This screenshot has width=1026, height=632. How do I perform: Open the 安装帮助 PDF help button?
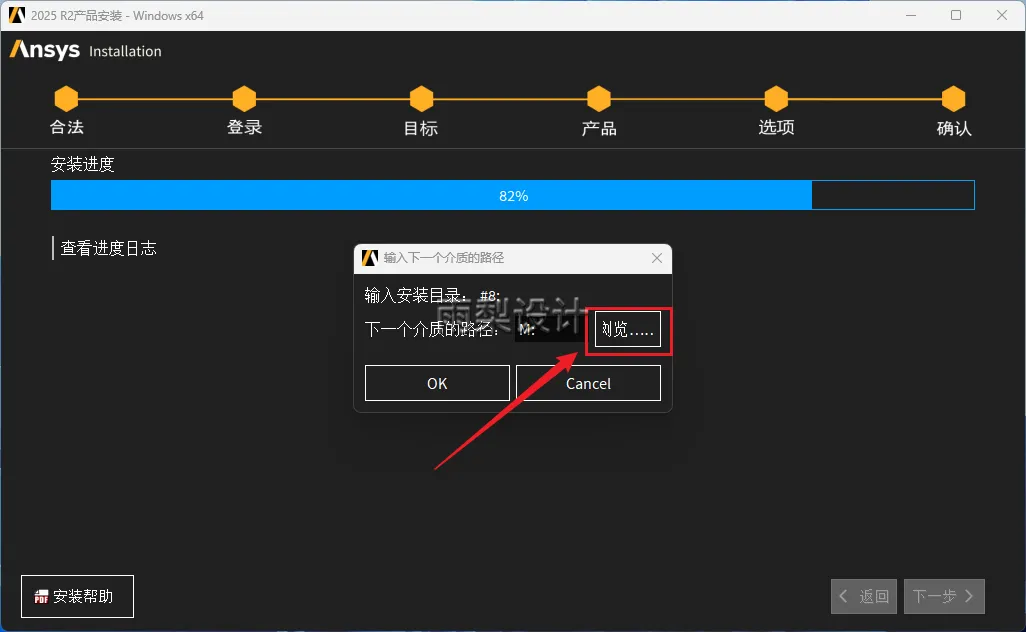coord(77,596)
